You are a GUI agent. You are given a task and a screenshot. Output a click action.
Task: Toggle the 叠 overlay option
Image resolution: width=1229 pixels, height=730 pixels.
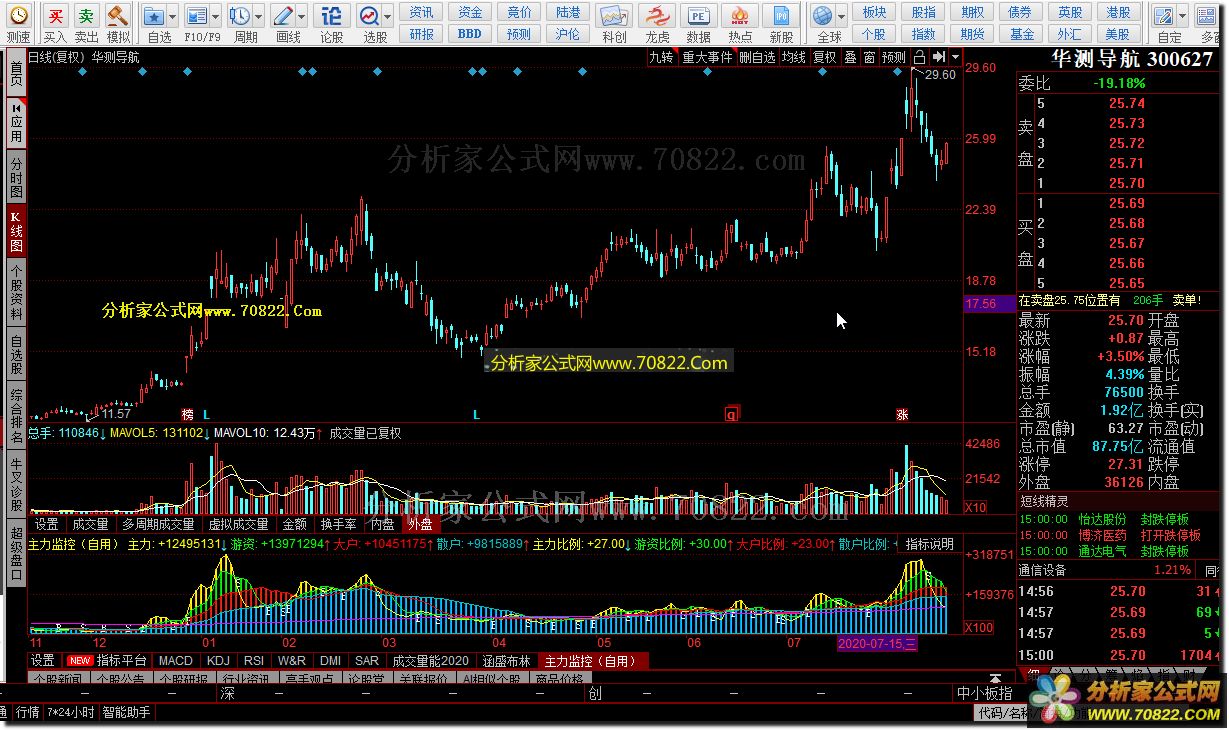tap(850, 57)
